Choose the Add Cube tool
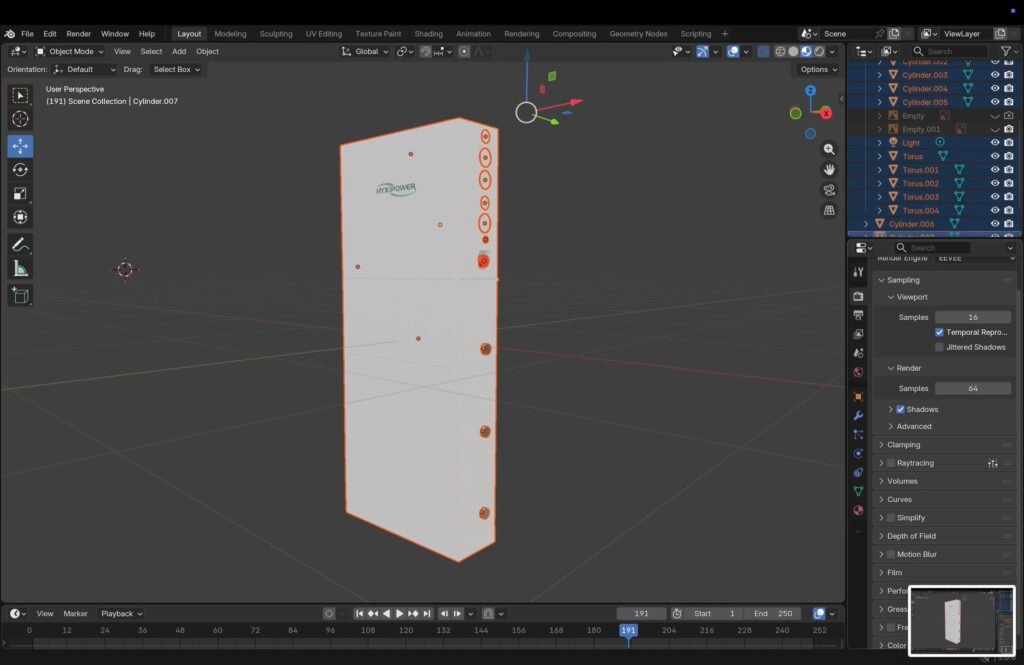 [x=20, y=295]
